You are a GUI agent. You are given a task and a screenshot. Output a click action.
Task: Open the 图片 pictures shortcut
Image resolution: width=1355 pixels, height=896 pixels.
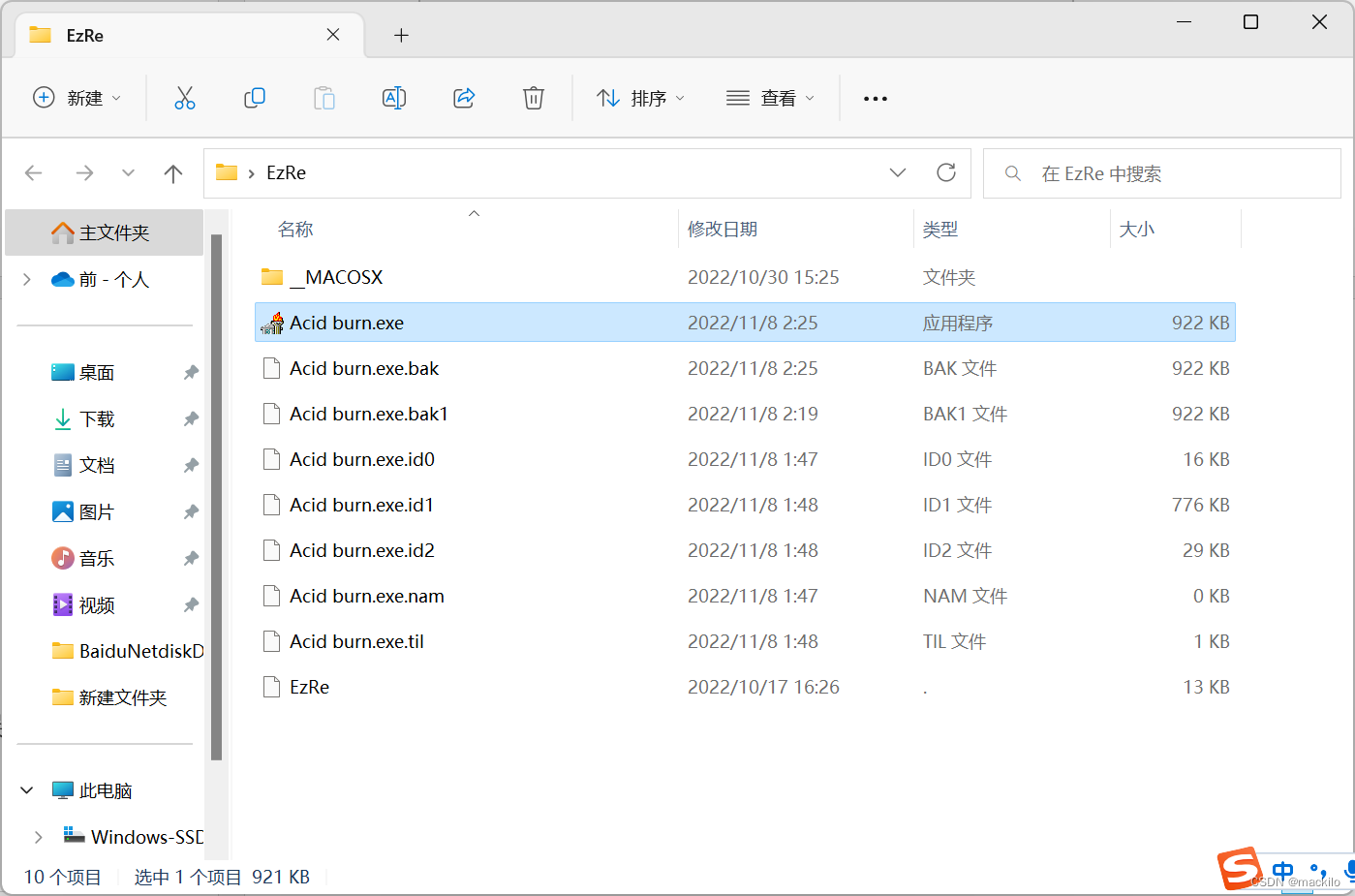tap(97, 512)
